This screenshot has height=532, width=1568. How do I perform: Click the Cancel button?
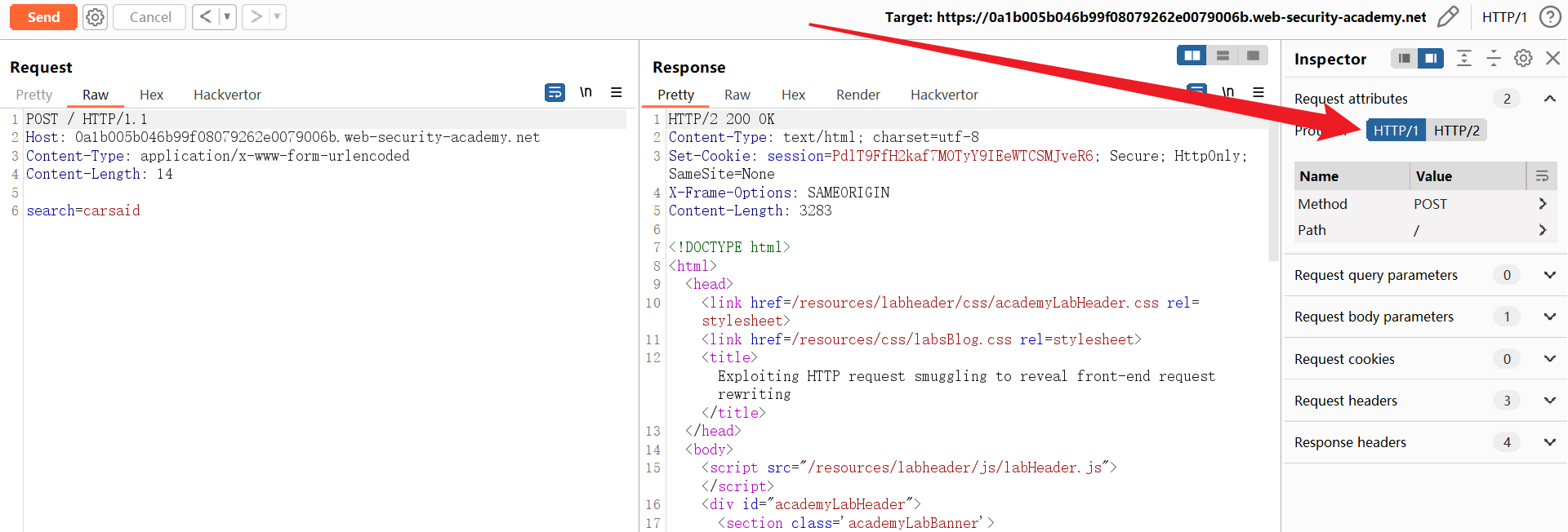pos(149,17)
